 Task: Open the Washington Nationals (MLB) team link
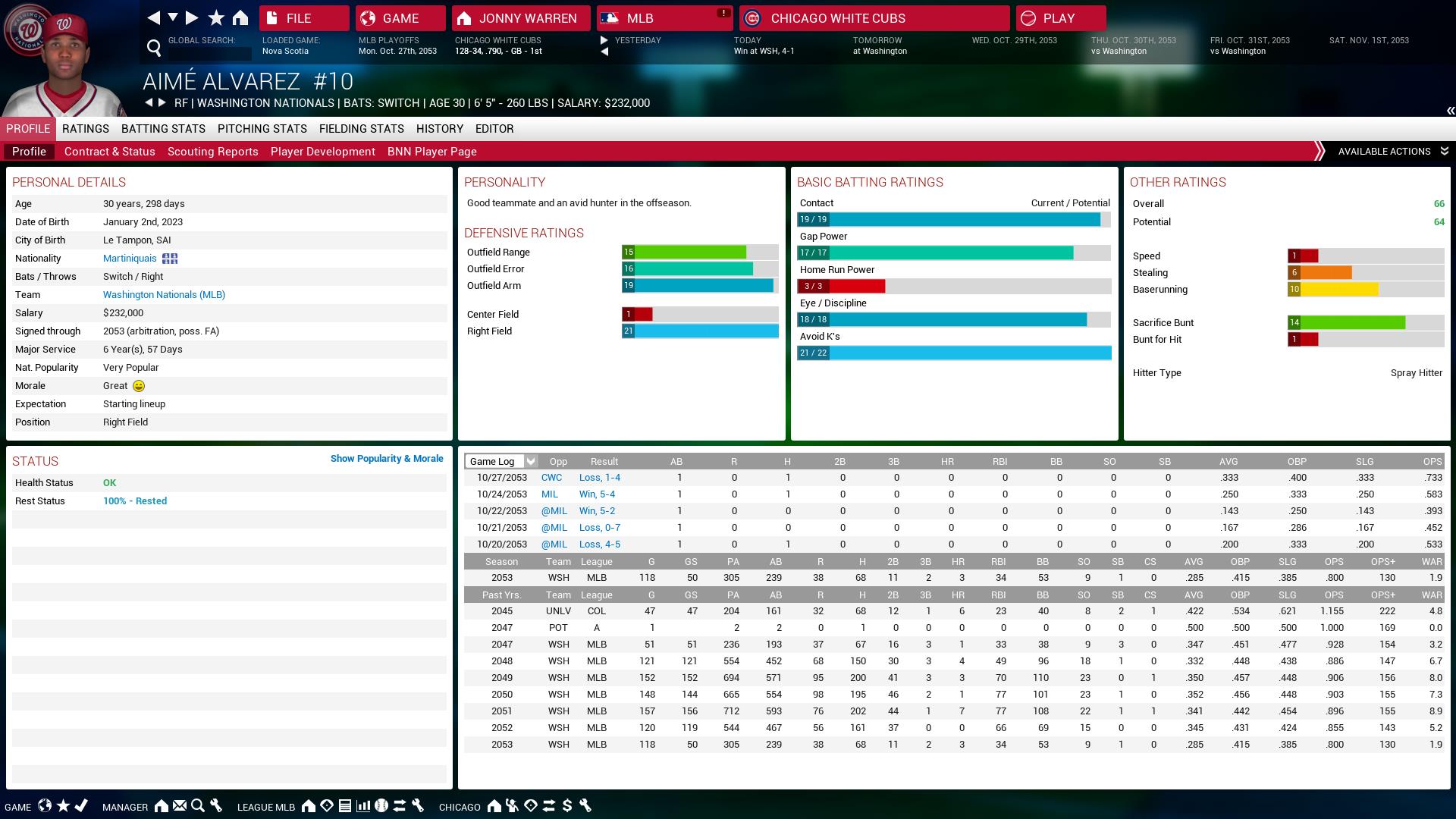pyautogui.click(x=164, y=295)
